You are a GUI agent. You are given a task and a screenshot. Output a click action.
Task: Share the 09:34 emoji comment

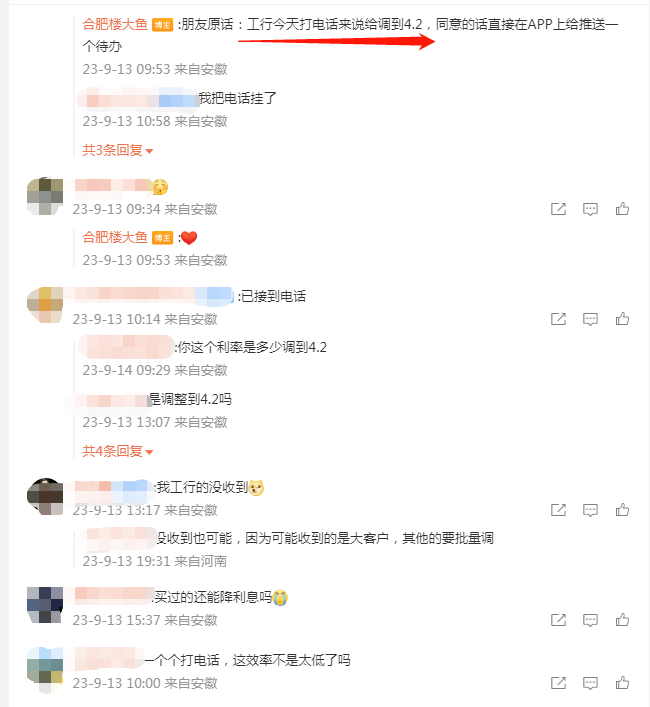click(x=558, y=209)
